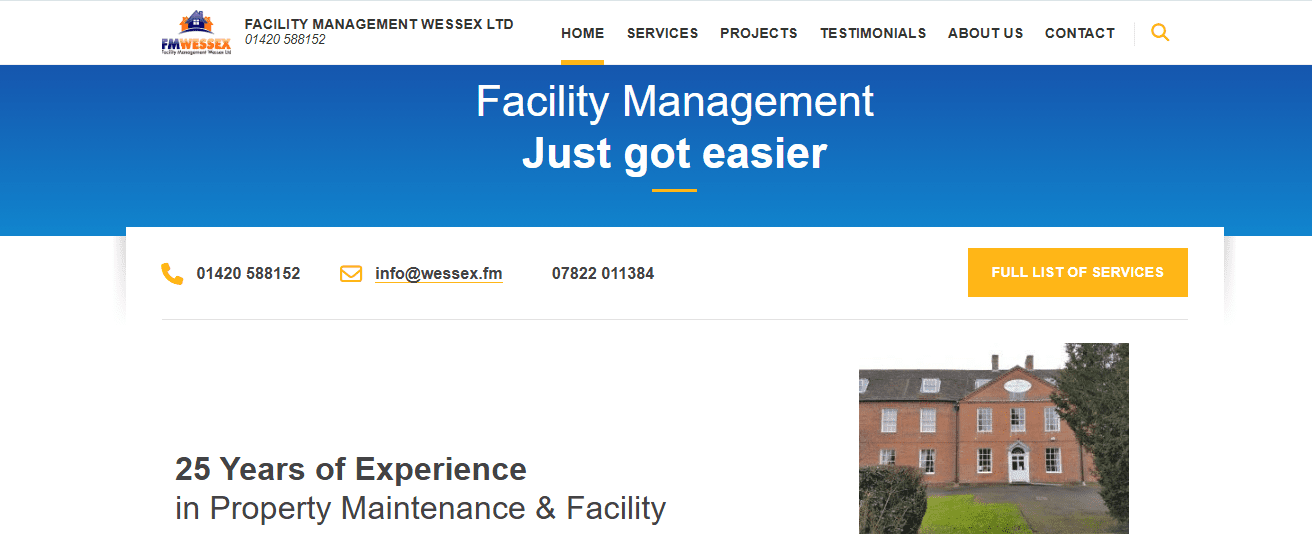Viewport: 1312px width, 534px height.
Task: Click the info@wessex.fm email link
Action: [439, 274]
